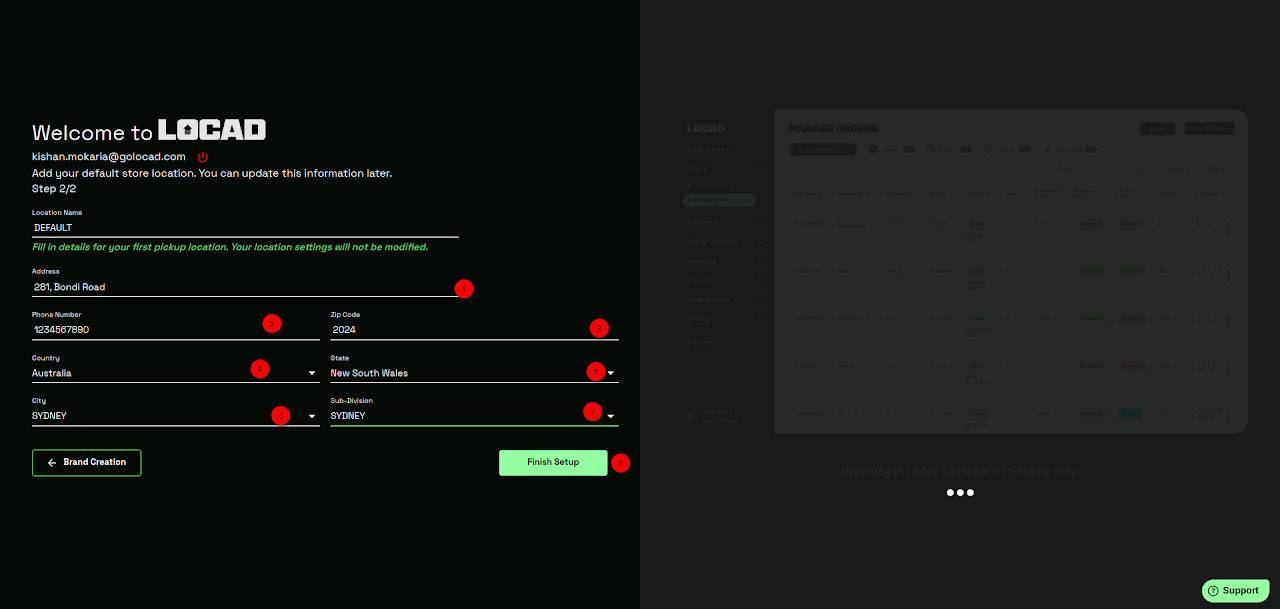The height and width of the screenshot is (609, 1280).
Task: Click the green pickup location hint text
Action: pyautogui.click(x=230, y=246)
